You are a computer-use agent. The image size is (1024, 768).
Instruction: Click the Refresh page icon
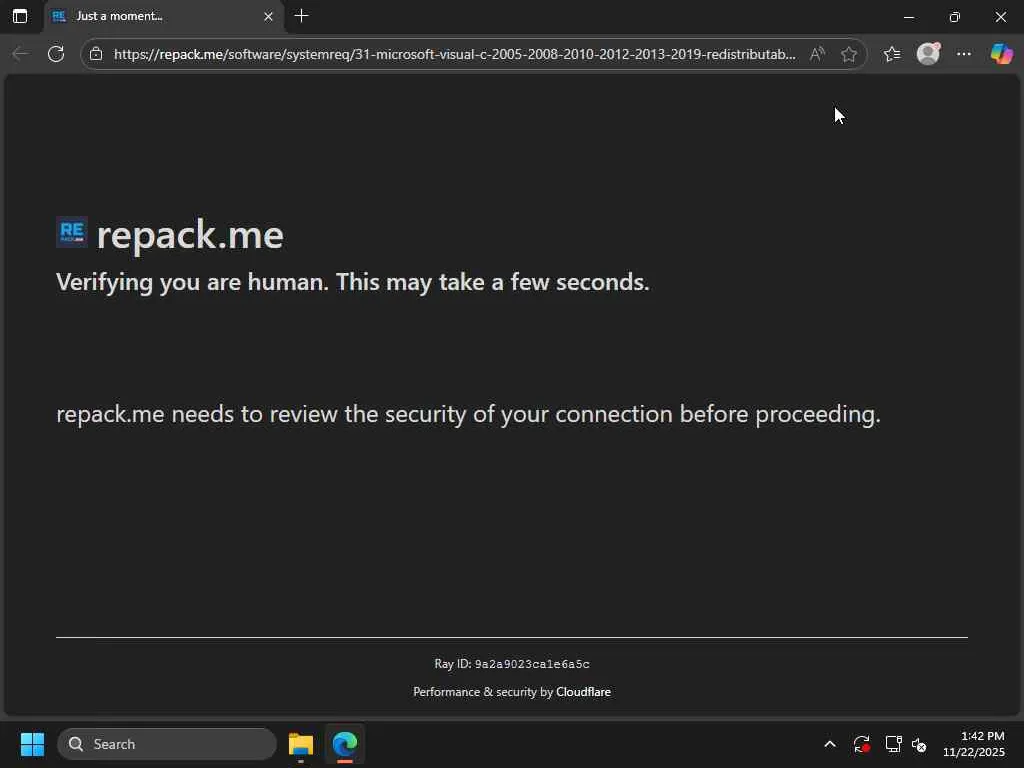tap(56, 54)
